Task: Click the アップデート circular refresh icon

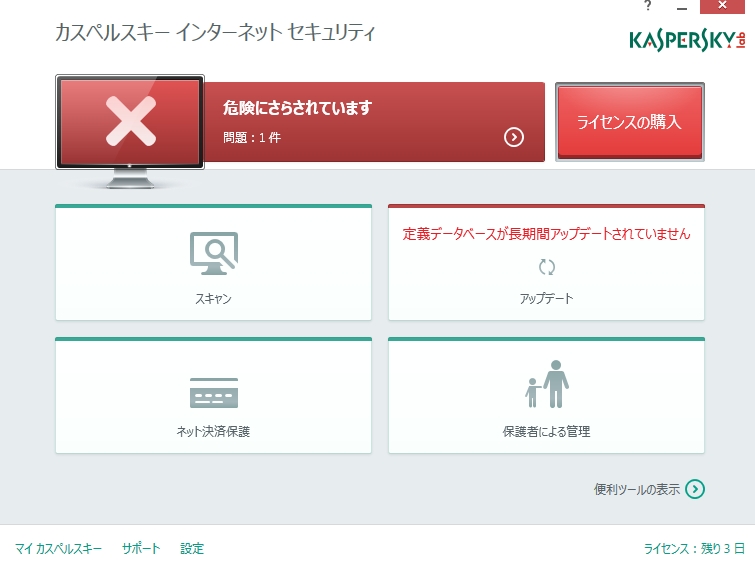Action: [x=547, y=267]
